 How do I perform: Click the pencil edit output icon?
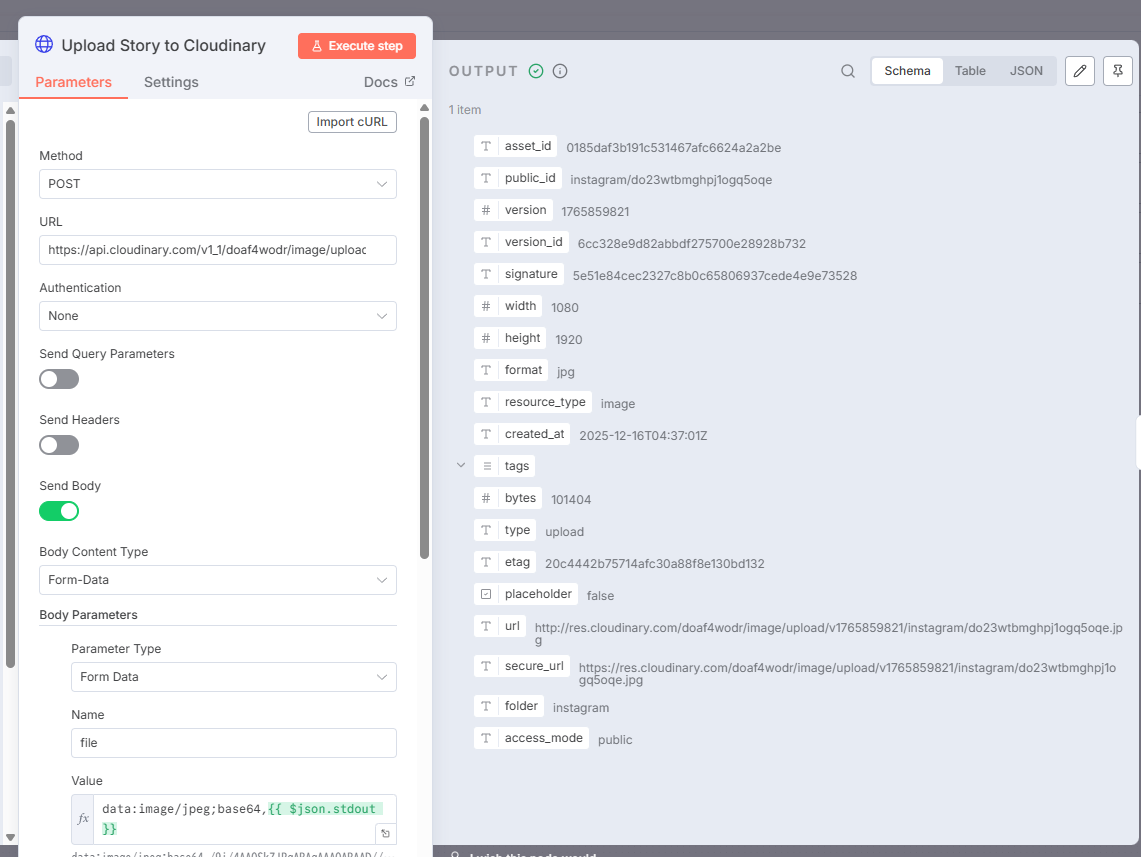click(1079, 71)
